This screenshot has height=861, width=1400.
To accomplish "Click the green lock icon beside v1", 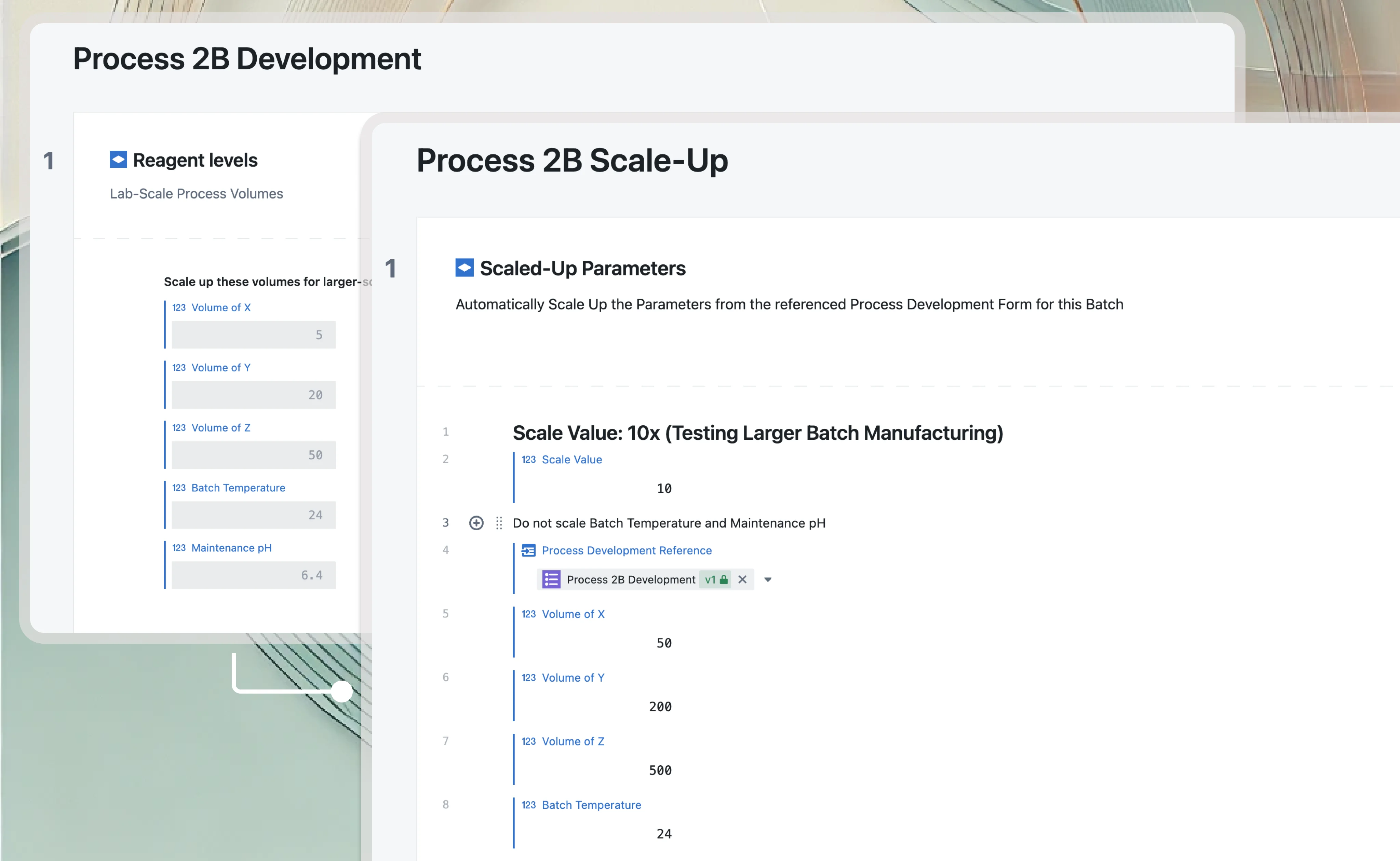I will (724, 579).
